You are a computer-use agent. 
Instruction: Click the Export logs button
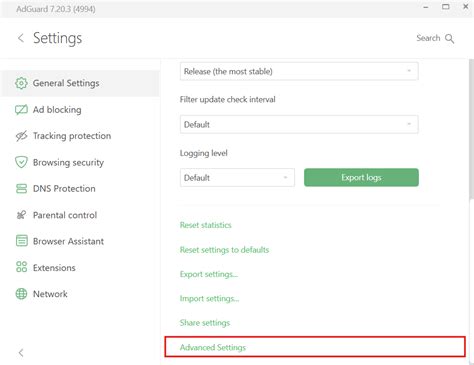(x=361, y=177)
